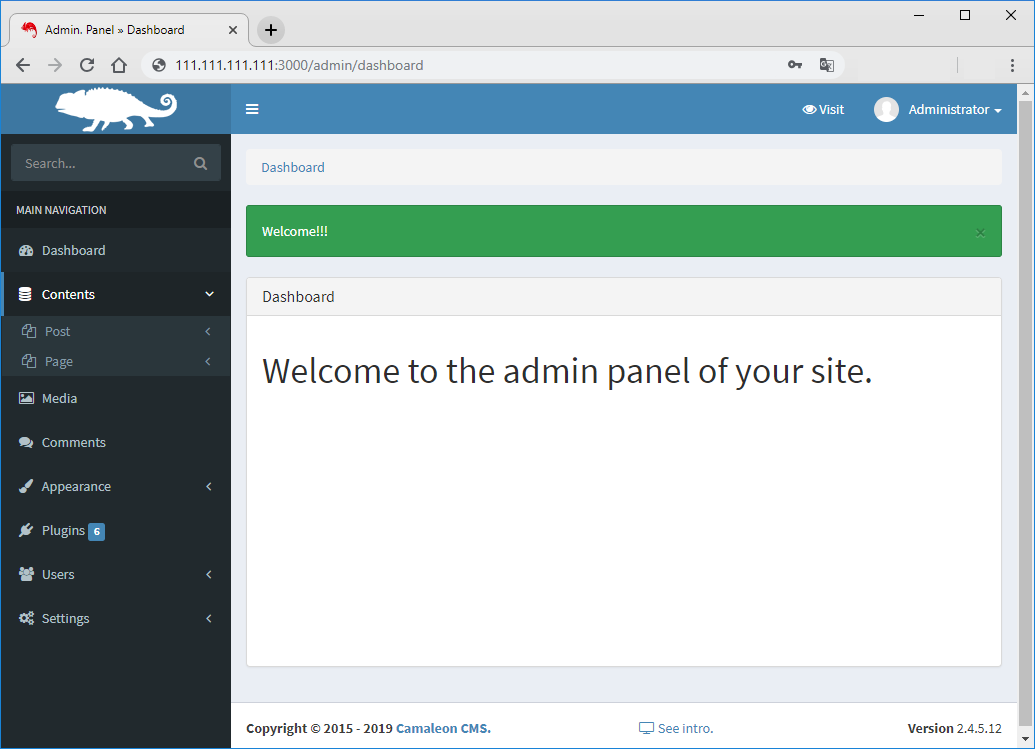The height and width of the screenshot is (749, 1035).
Task: Toggle the sidebar with the hamburger icon
Action: [x=252, y=109]
